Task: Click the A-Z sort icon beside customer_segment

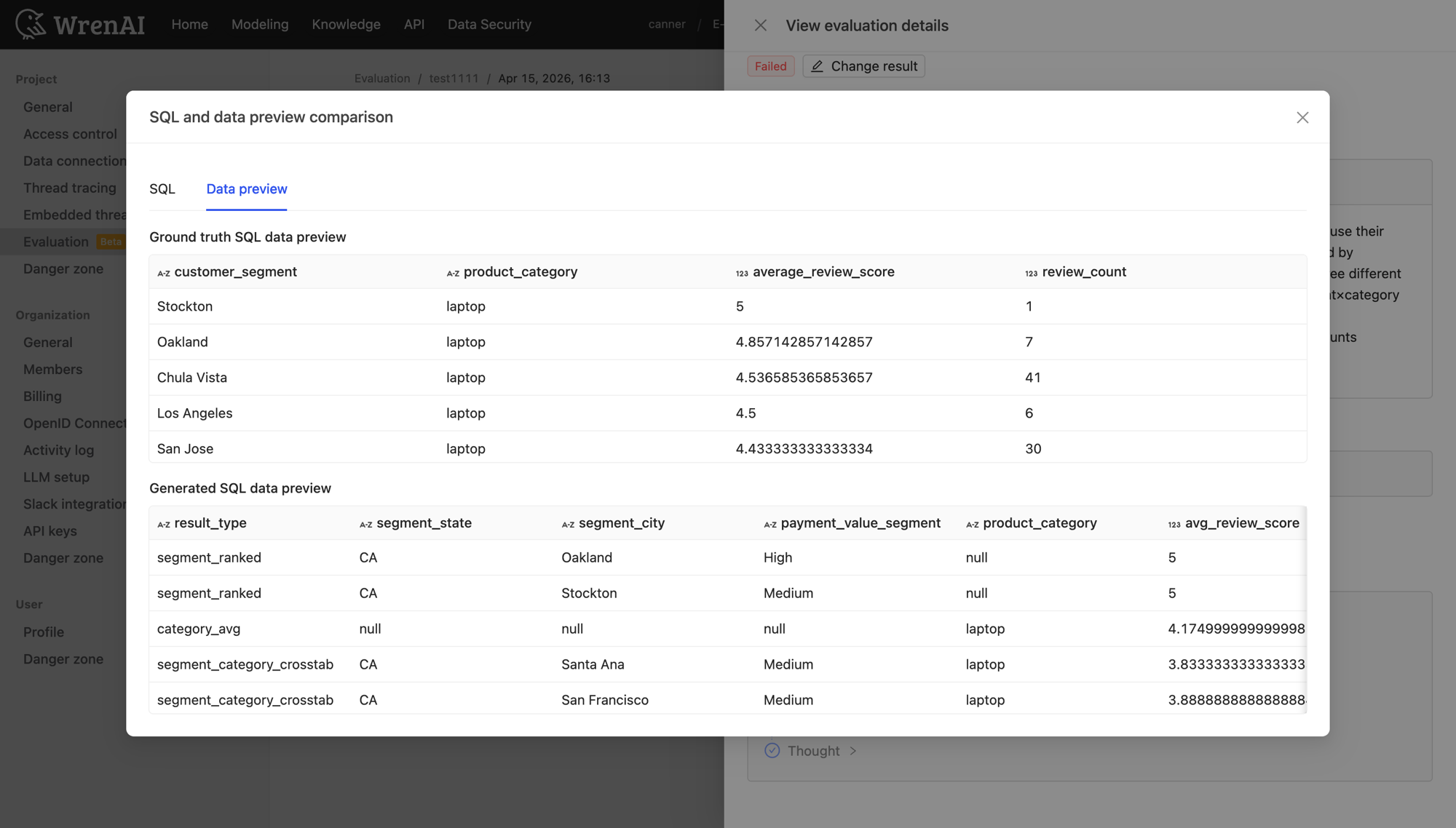Action: coord(163,272)
